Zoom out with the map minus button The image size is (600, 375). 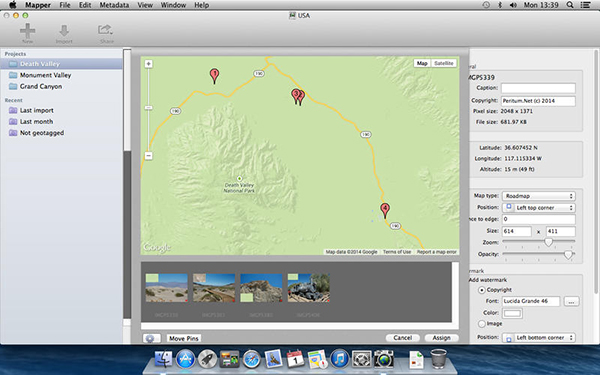148,156
